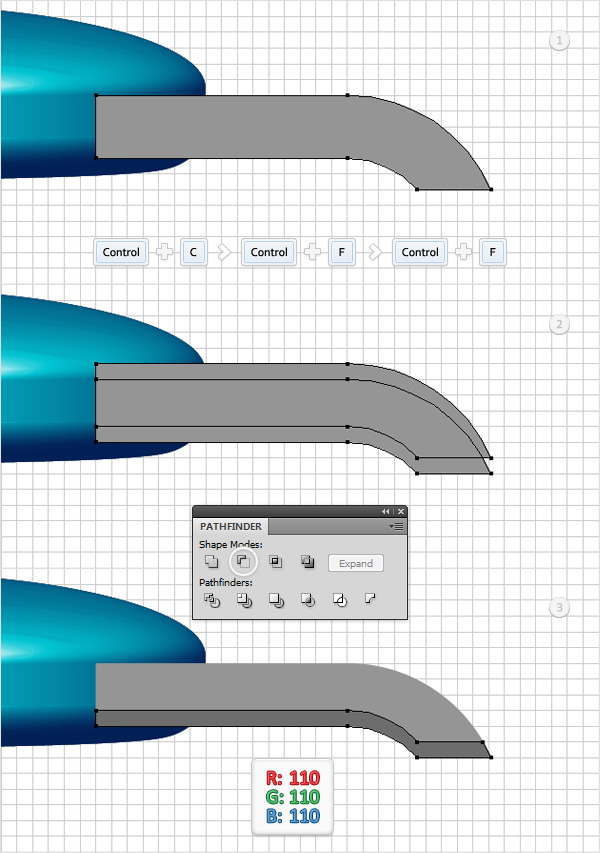Click the Crop pathfinder icon

(x=308, y=600)
